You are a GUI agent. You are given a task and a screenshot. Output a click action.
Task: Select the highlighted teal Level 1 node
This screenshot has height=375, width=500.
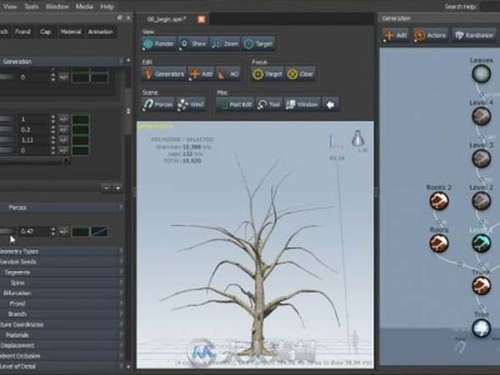point(481,243)
